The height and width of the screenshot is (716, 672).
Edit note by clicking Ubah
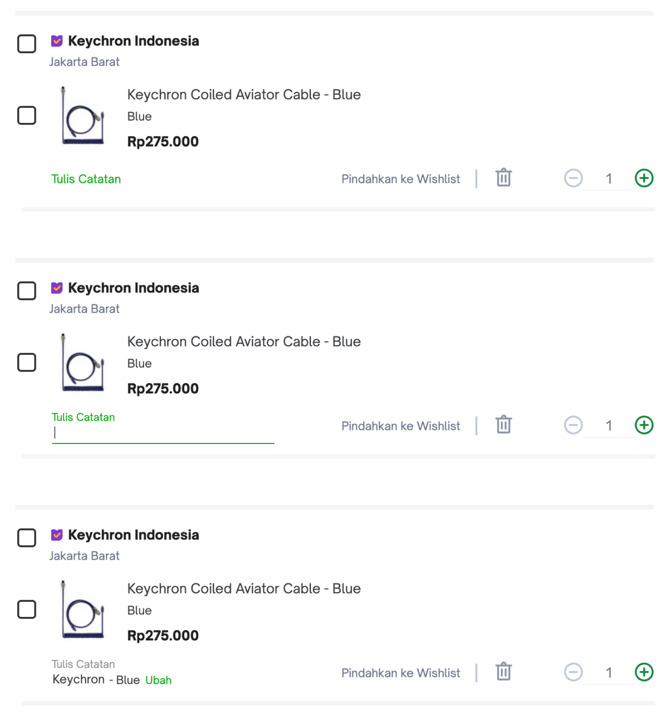click(x=158, y=680)
